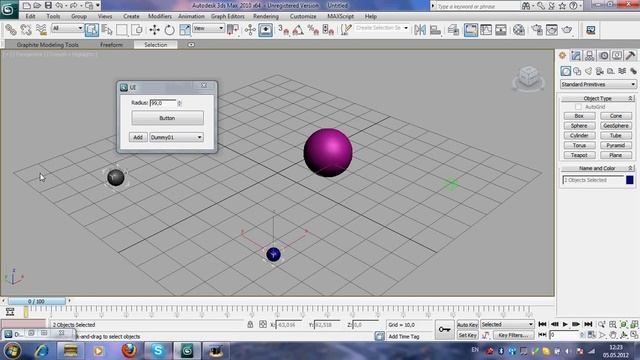Enable the AutoGrid checkbox
This screenshot has width=640, height=360.
tap(578, 107)
